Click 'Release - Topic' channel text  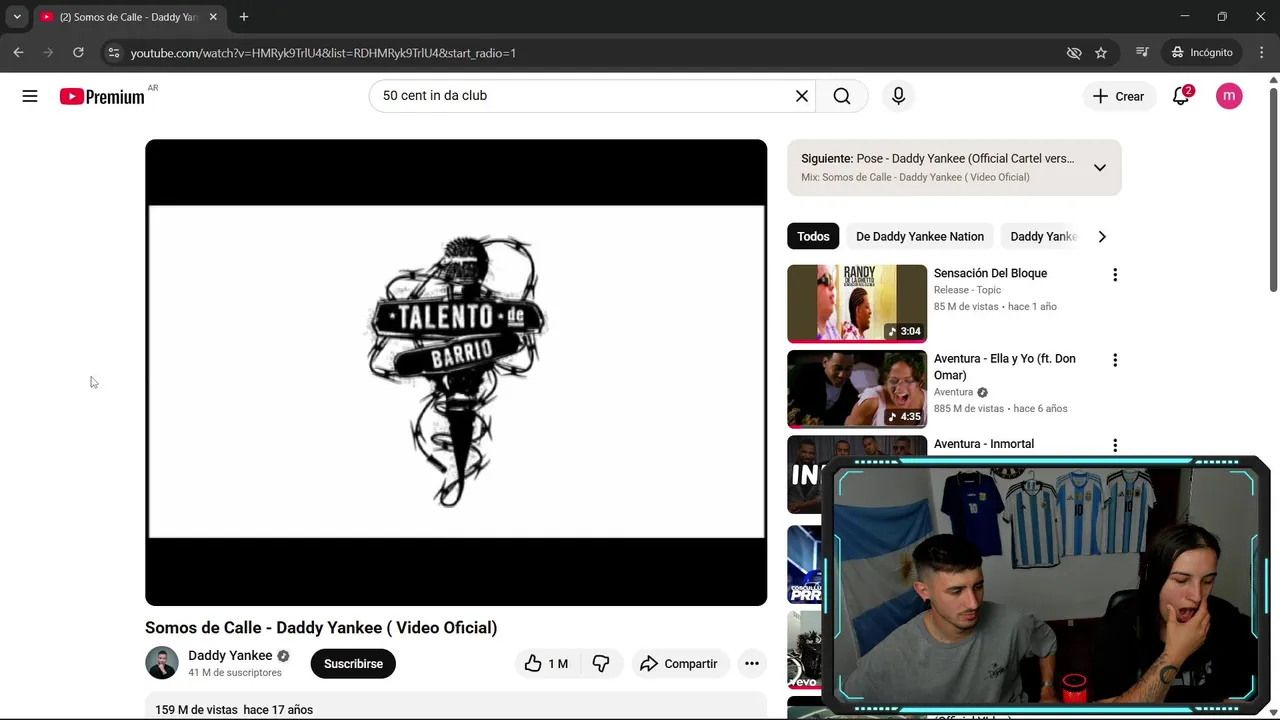point(967,290)
